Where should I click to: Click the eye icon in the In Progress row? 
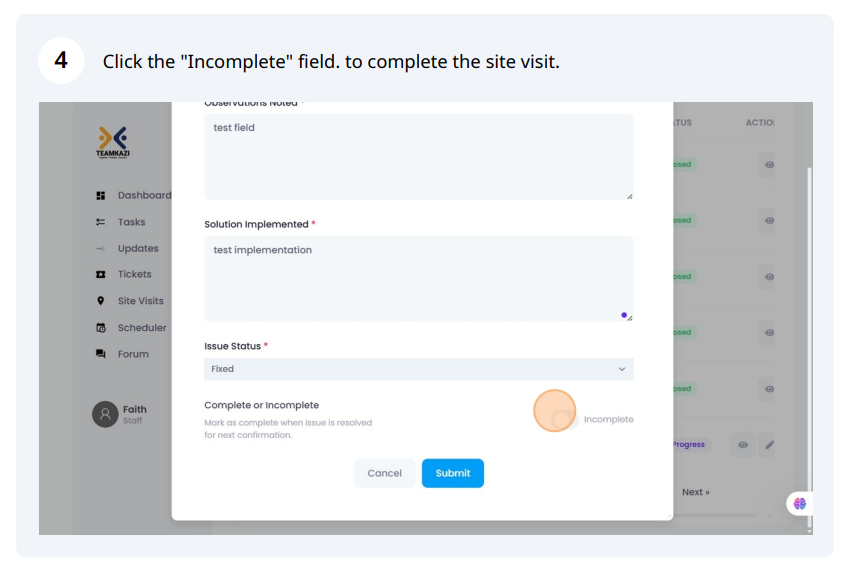tap(743, 445)
